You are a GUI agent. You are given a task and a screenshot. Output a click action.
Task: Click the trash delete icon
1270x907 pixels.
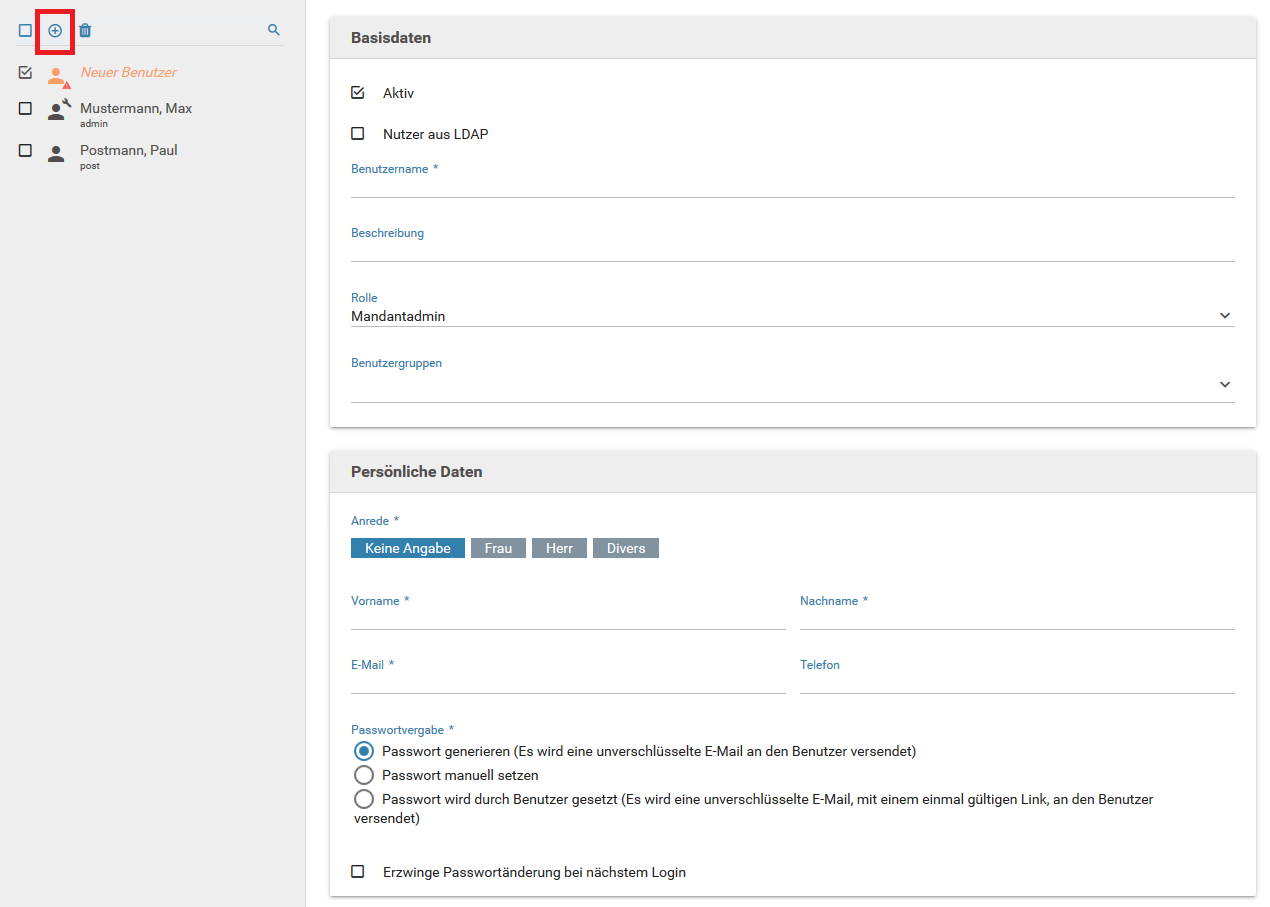85,31
